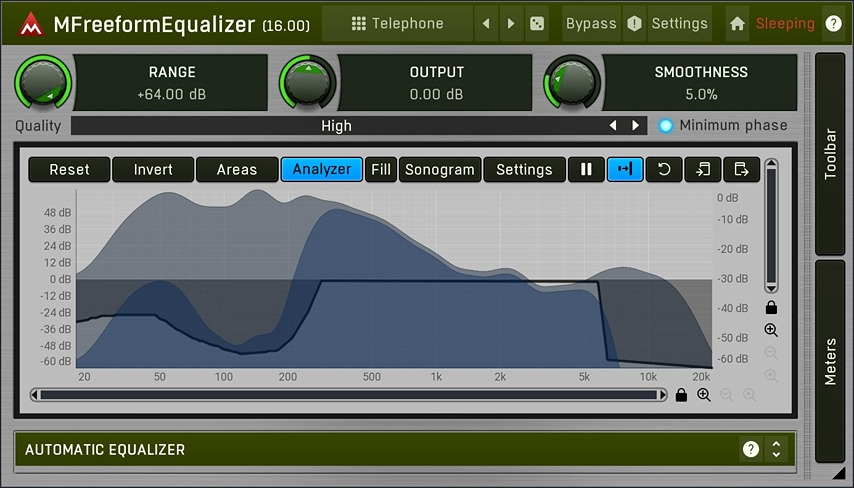Toggle the highlighted blue arrow-bar icon
Screen dimensions: 854x488
[625, 169]
